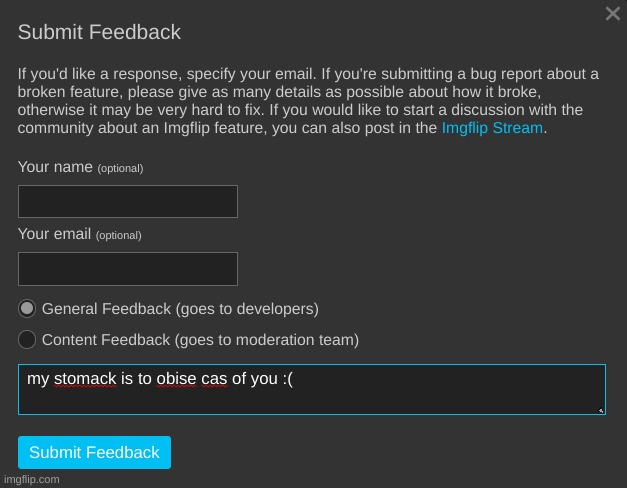The height and width of the screenshot is (488, 627).
Task: Focus the Your email input field
Action: (x=128, y=269)
